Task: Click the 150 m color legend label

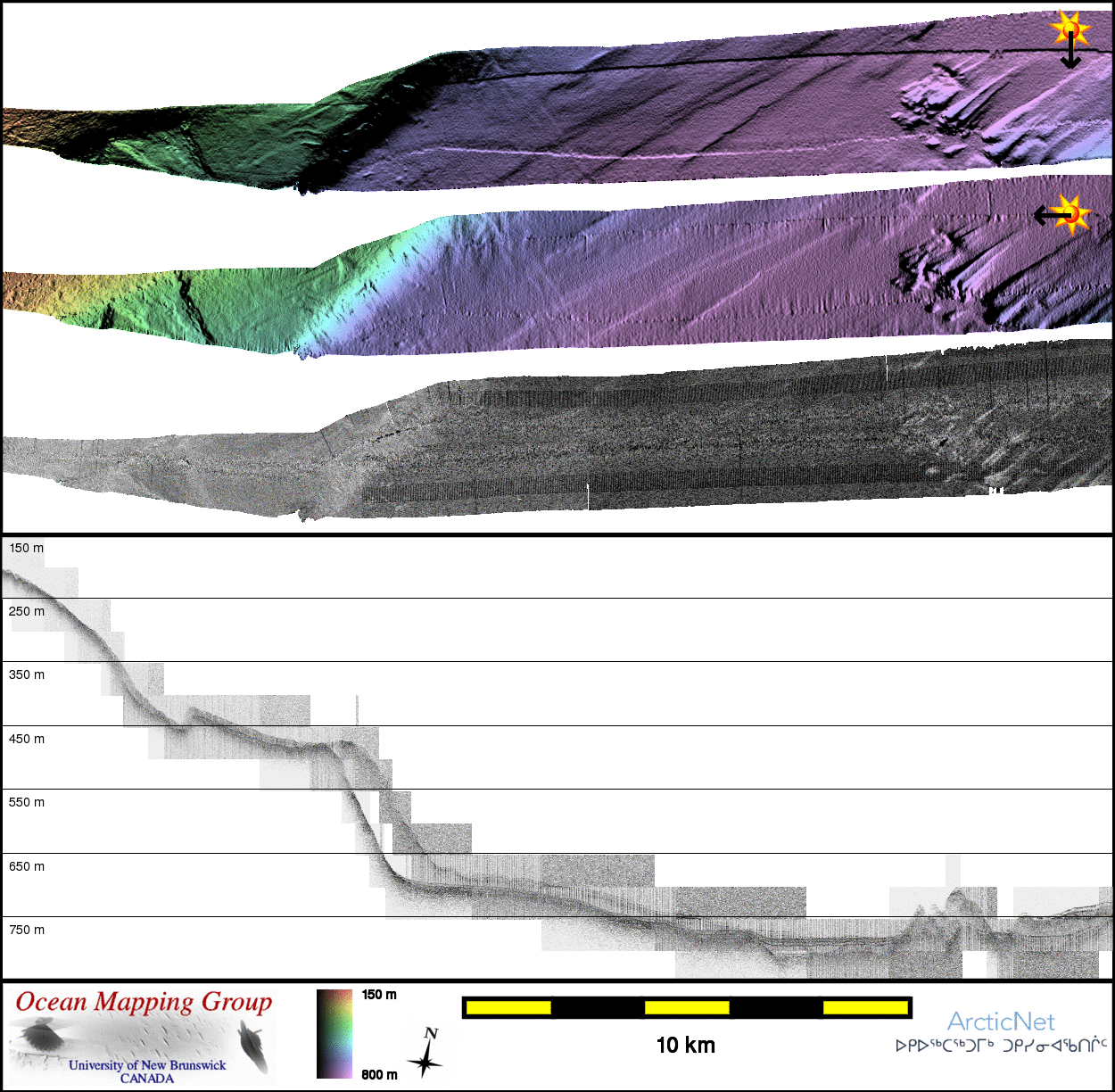Action: pos(379,995)
